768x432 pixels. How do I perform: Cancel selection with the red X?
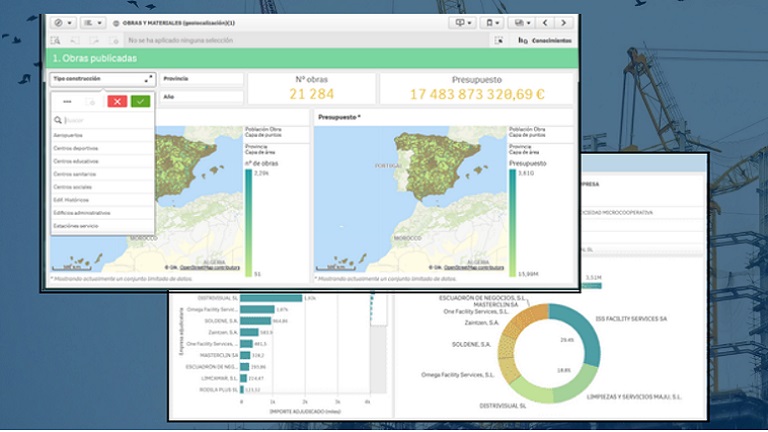click(x=117, y=101)
